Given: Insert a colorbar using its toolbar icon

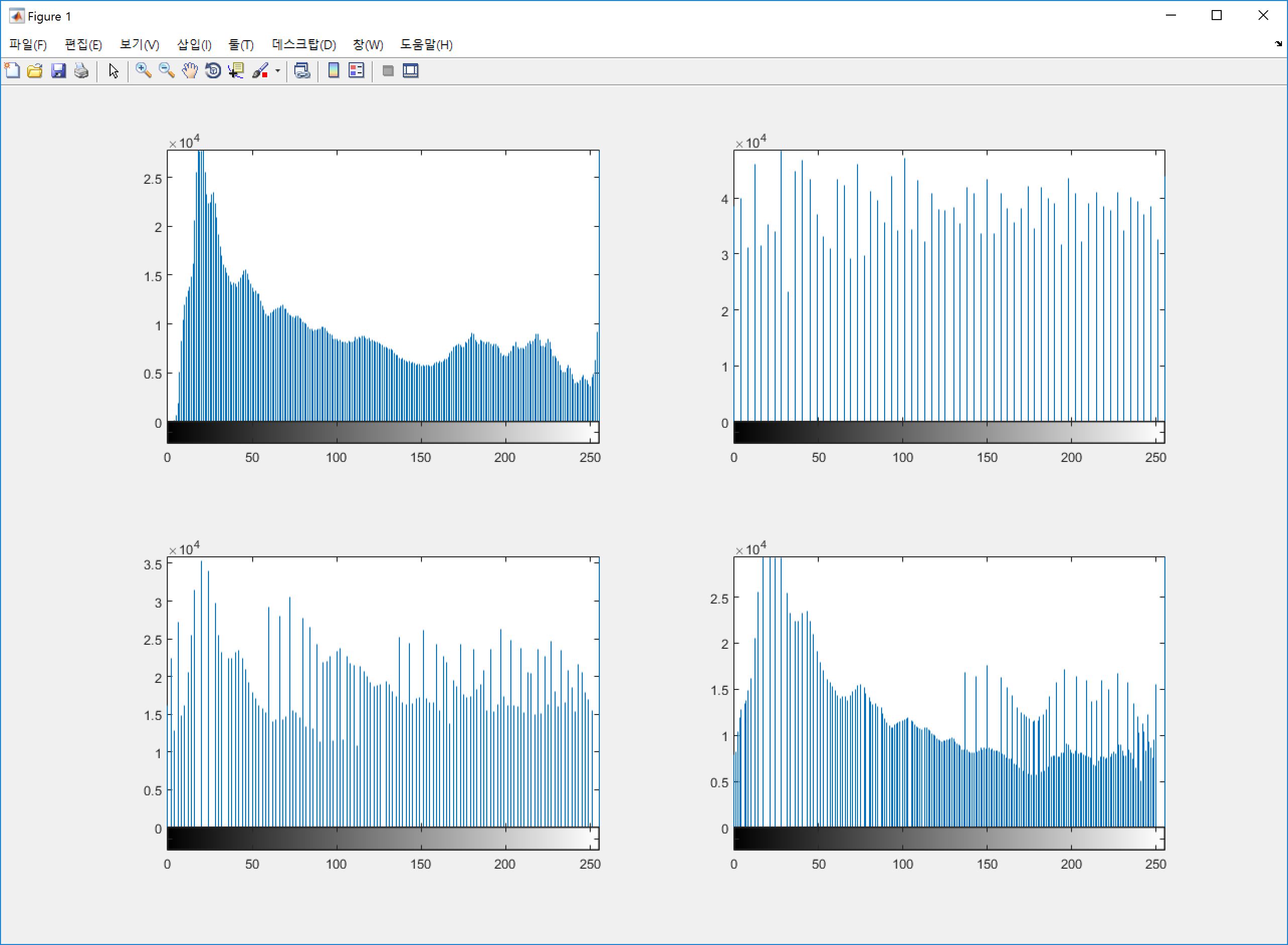Looking at the screenshot, I should coord(333,71).
